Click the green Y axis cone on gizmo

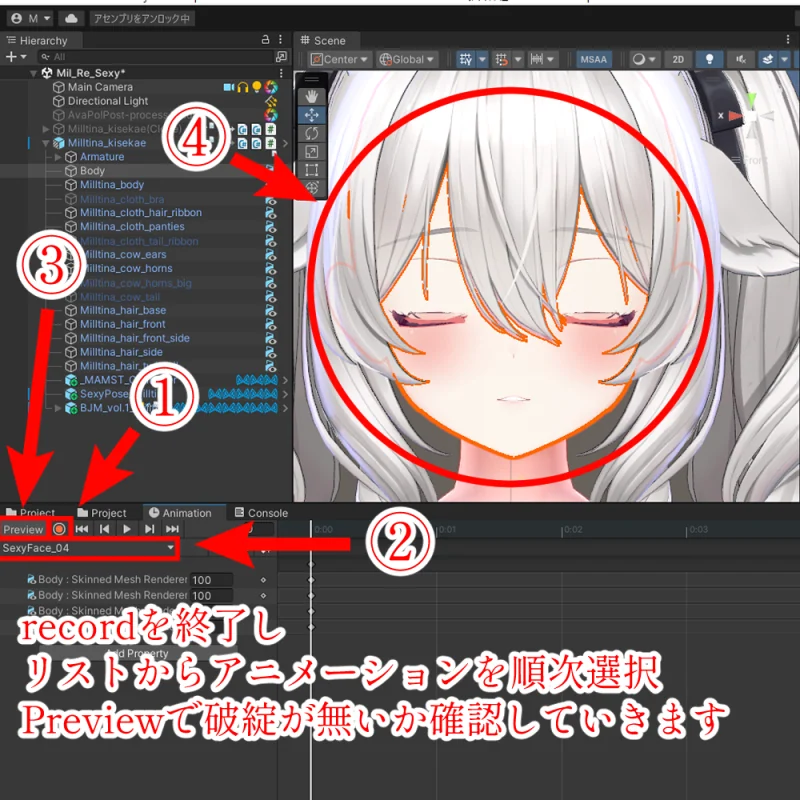(x=751, y=98)
